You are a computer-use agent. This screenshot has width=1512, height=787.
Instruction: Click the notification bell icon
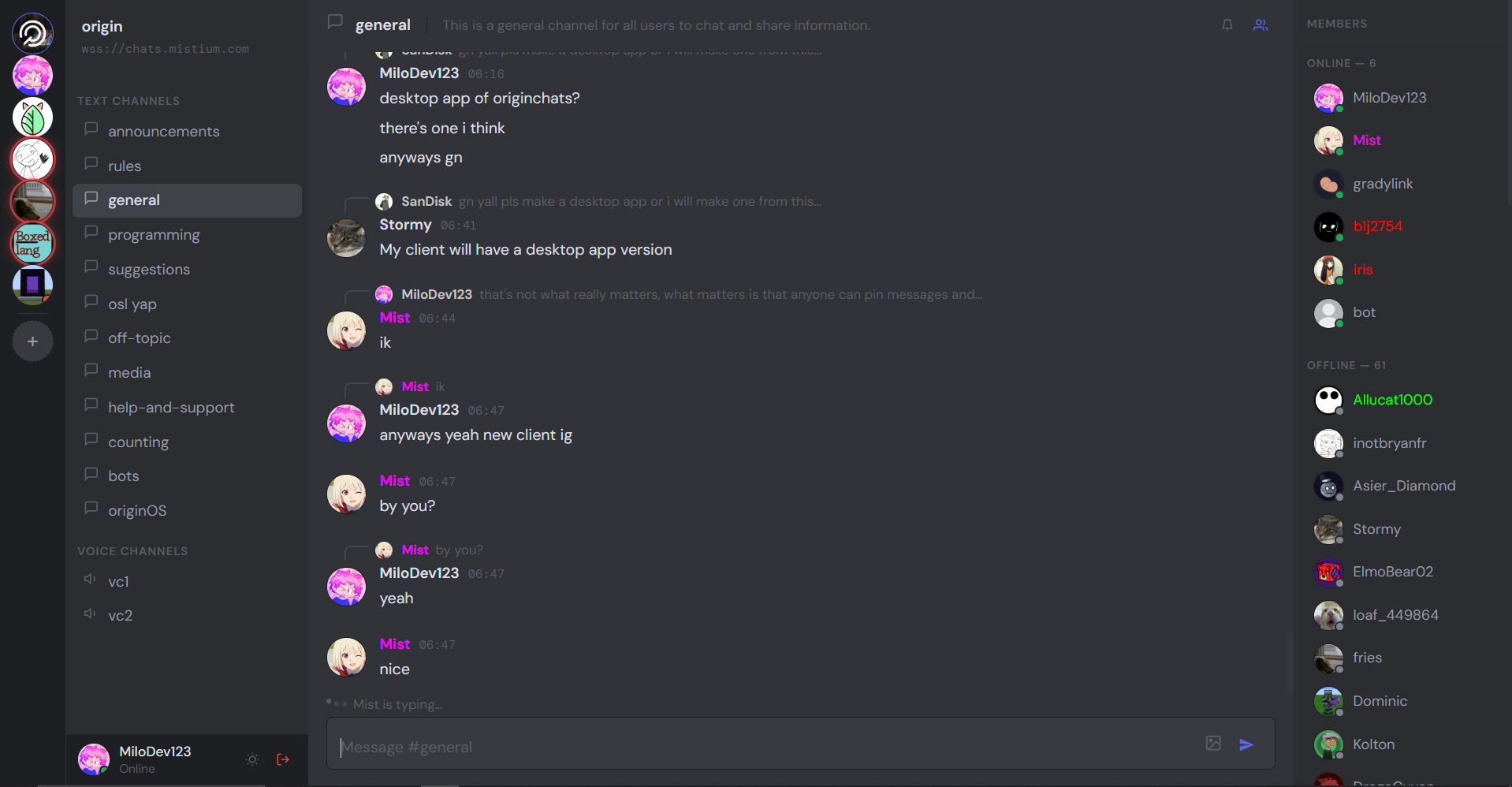click(1227, 25)
